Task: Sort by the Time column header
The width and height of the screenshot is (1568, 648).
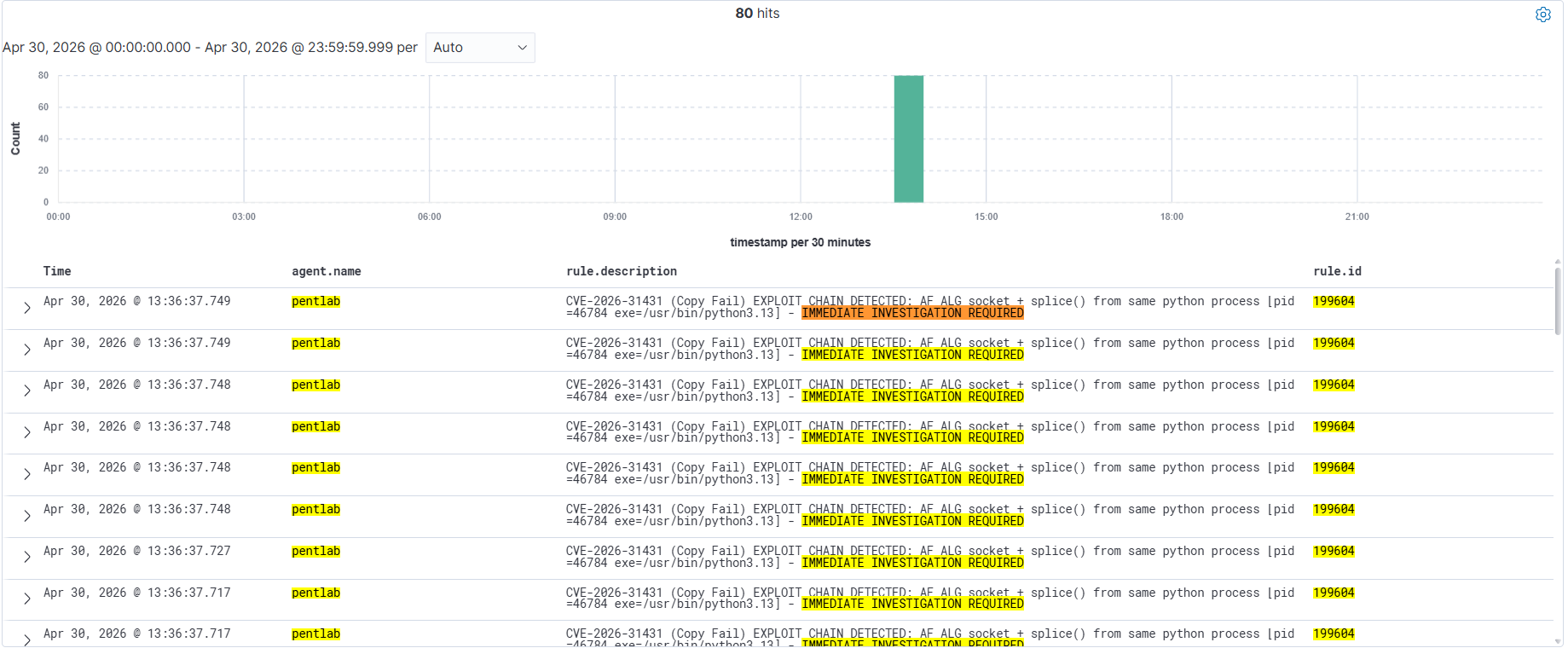Action: [x=57, y=271]
